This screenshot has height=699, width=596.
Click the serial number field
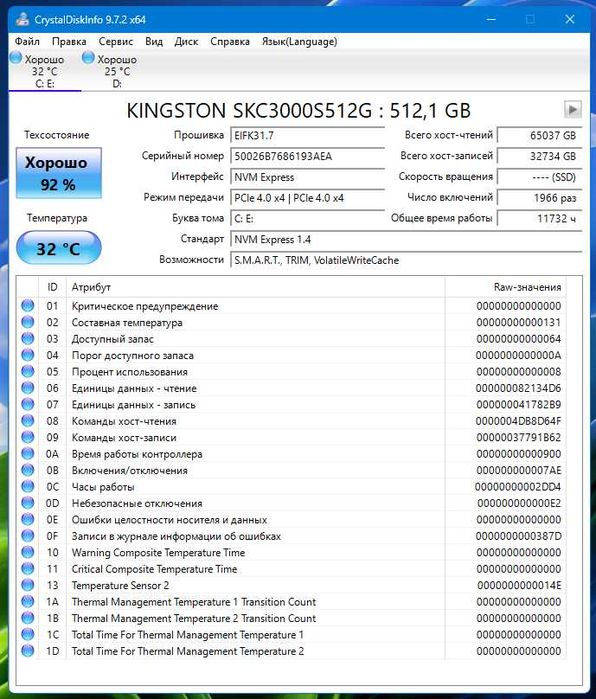pos(308,156)
